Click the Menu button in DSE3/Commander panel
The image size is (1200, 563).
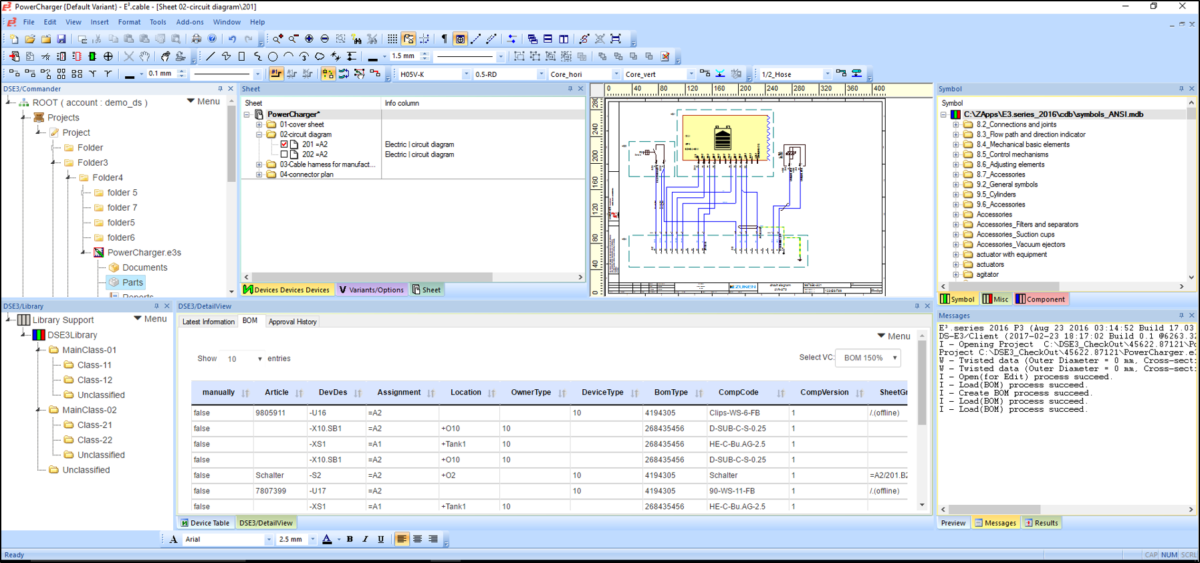pos(204,102)
